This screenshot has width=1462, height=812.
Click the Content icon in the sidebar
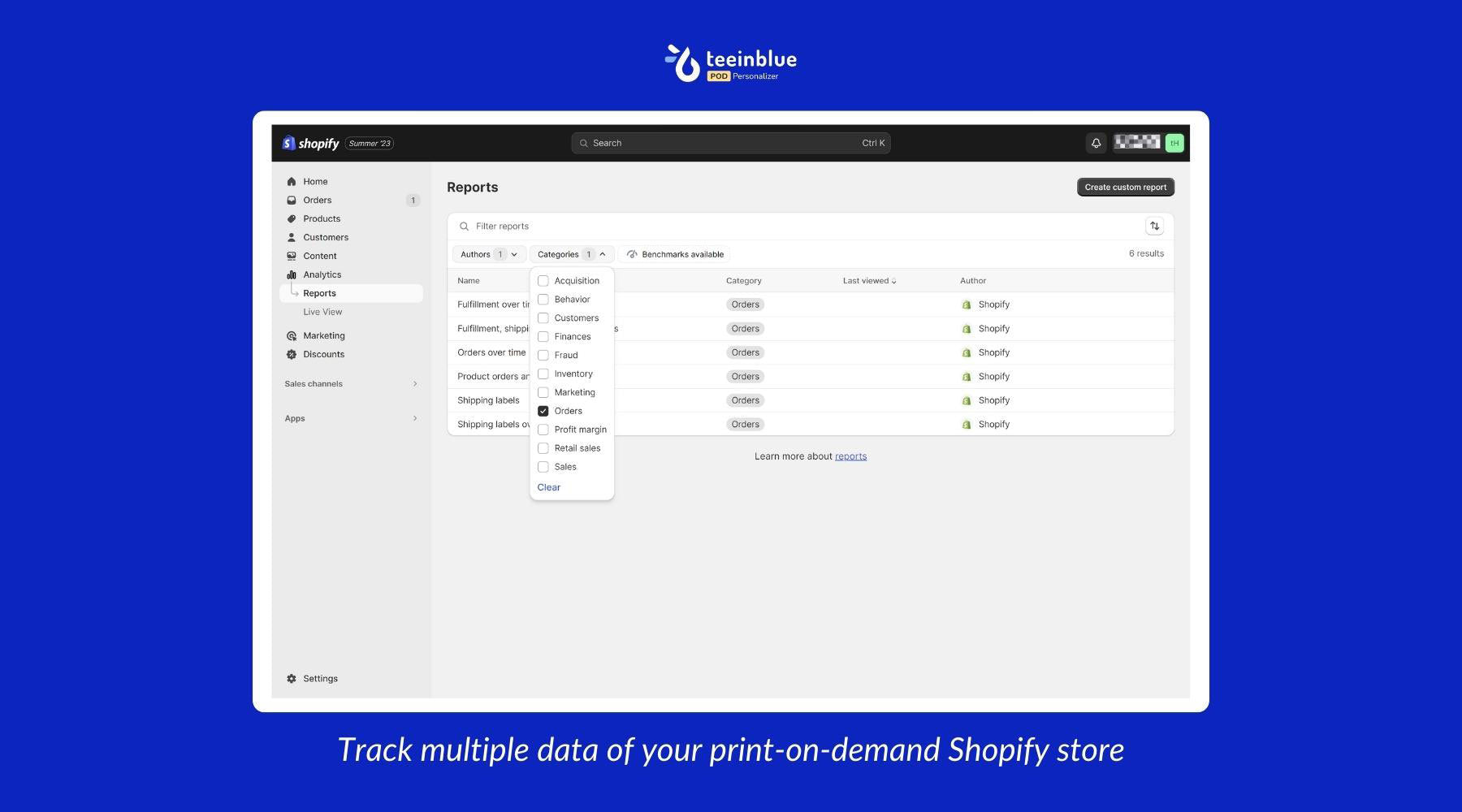292,257
